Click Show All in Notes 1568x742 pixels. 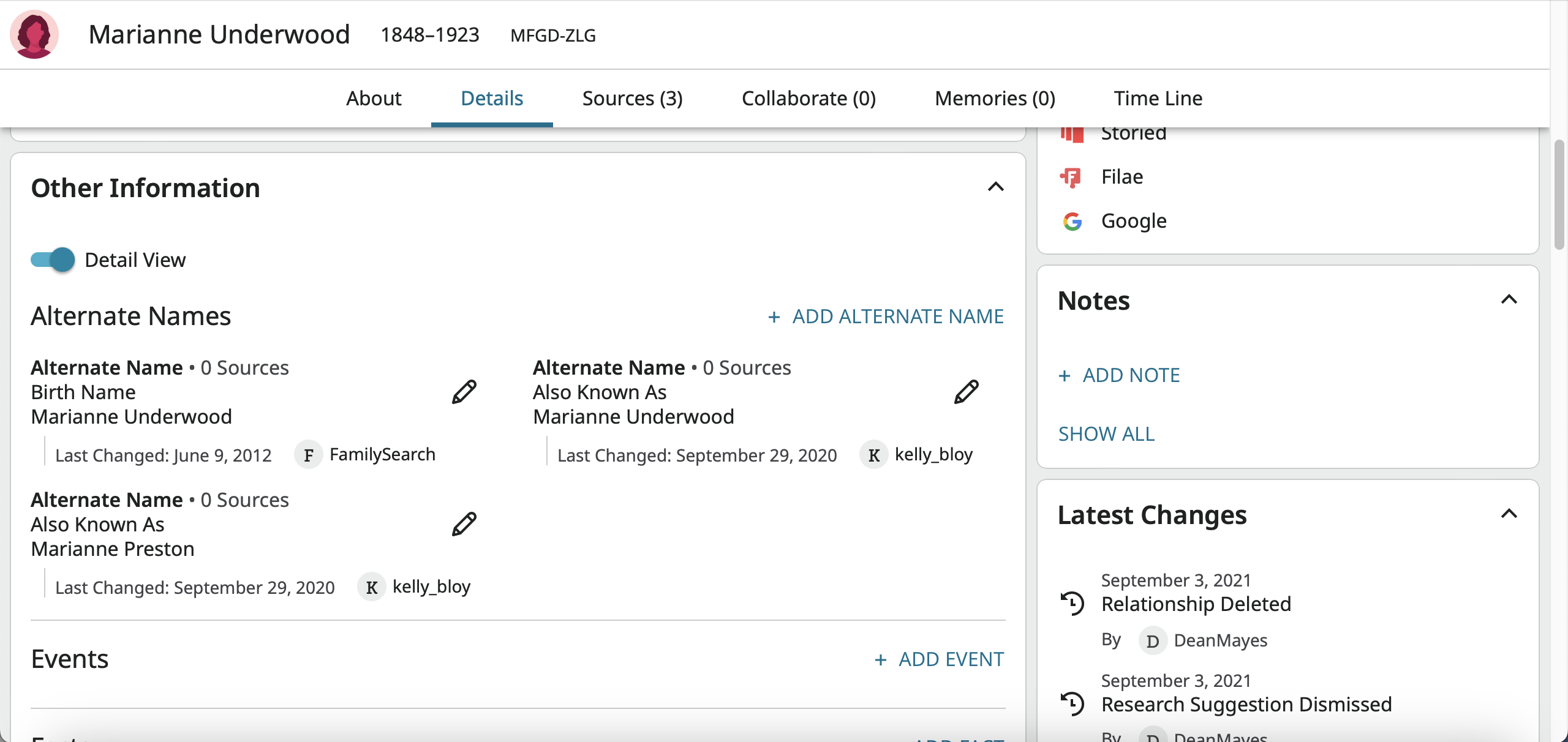point(1106,434)
